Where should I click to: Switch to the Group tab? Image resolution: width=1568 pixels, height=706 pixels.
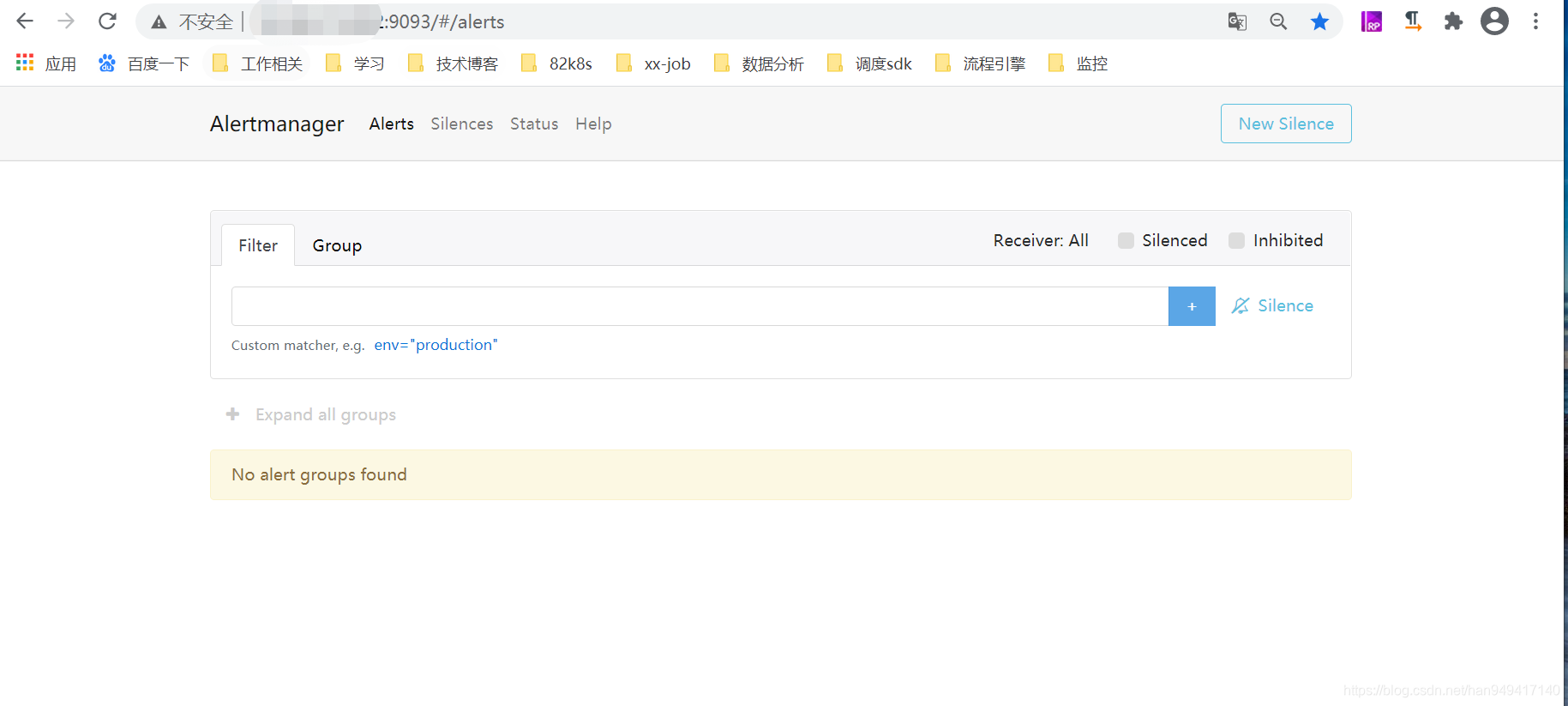(x=337, y=245)
